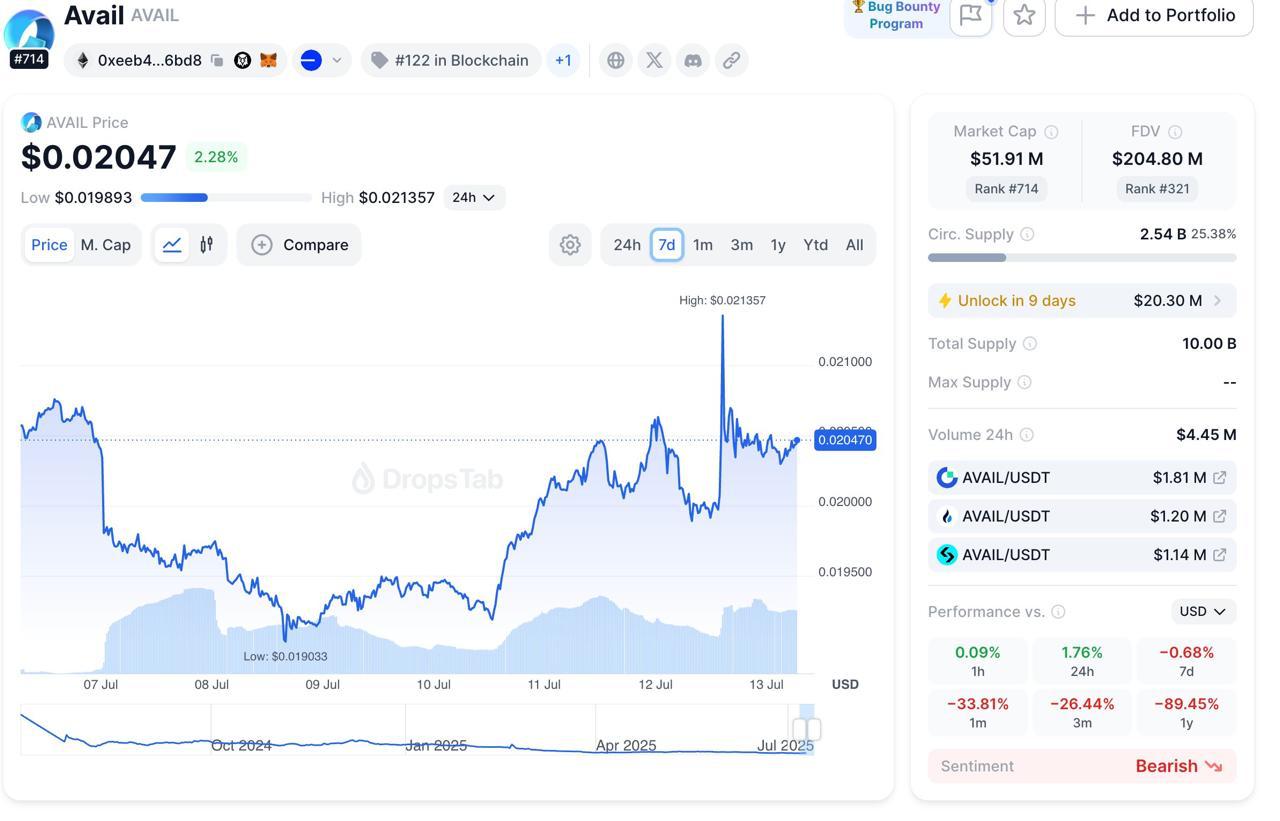Copy the 0xeeb4...6bd8 contract address

[216, 61]
